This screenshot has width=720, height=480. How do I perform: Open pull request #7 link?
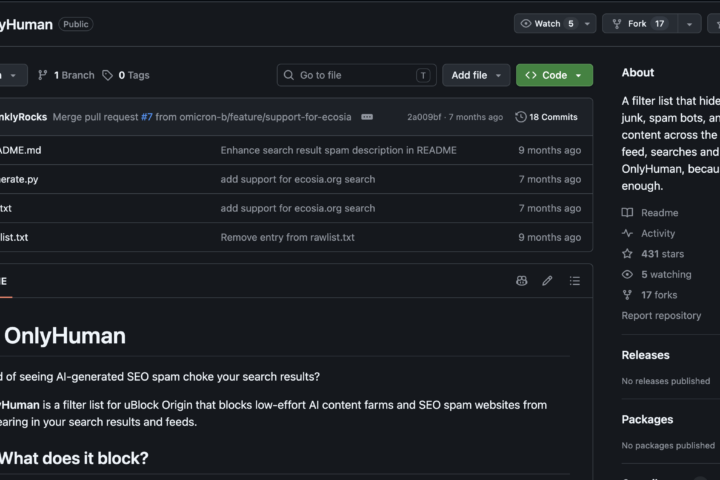pyautogui.click(x=146, y=117)
